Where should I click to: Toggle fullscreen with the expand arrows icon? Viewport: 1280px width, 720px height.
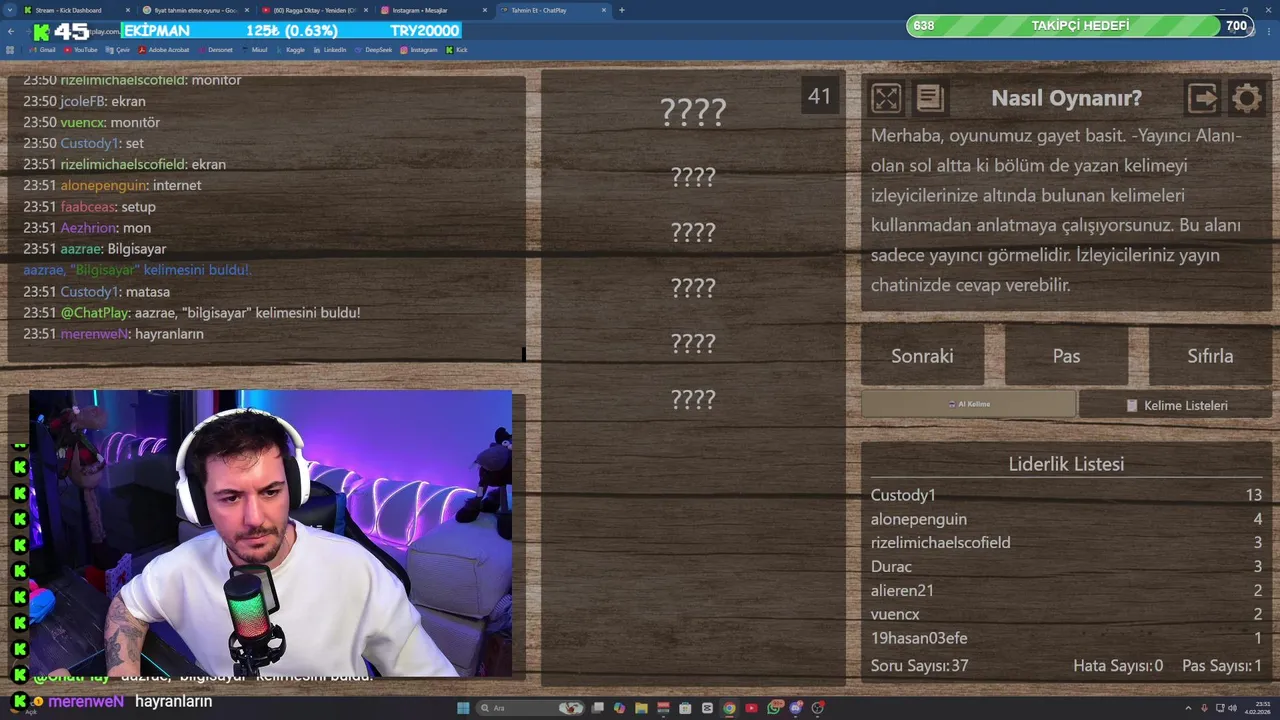click(x=886, y=97)
